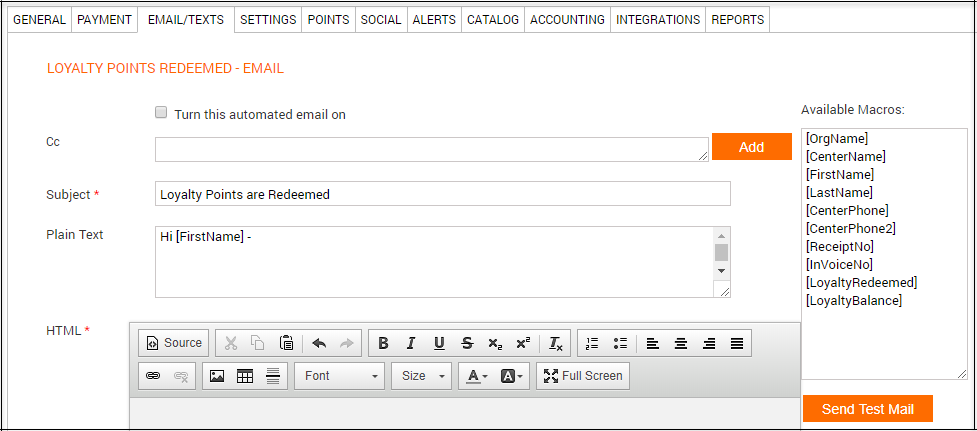The height and width of the screenshot is (431, 977).
Task: Open the ALERTS tab
Action: click(x=434, y=19)
